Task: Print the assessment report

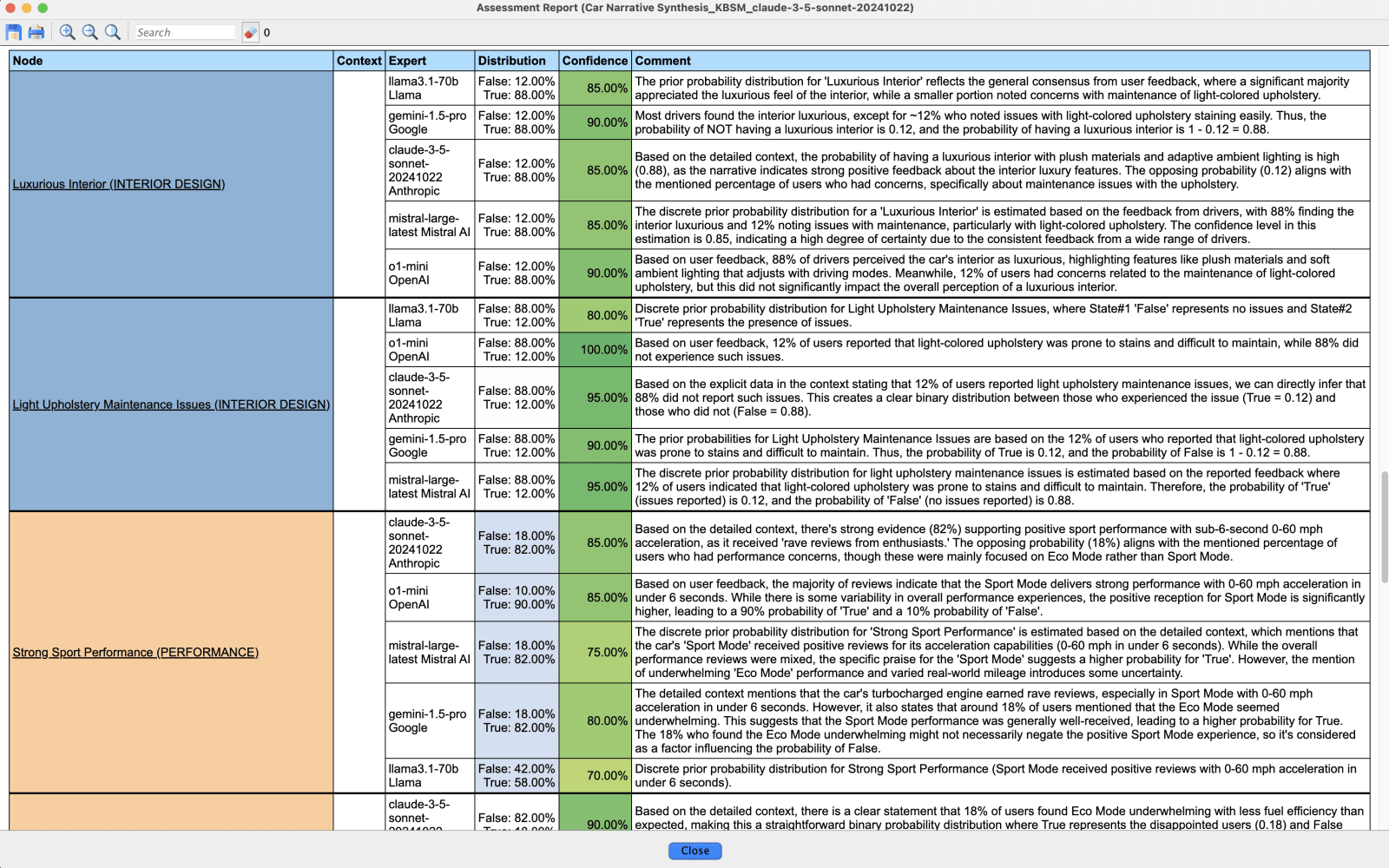Action: pos(35,31)
